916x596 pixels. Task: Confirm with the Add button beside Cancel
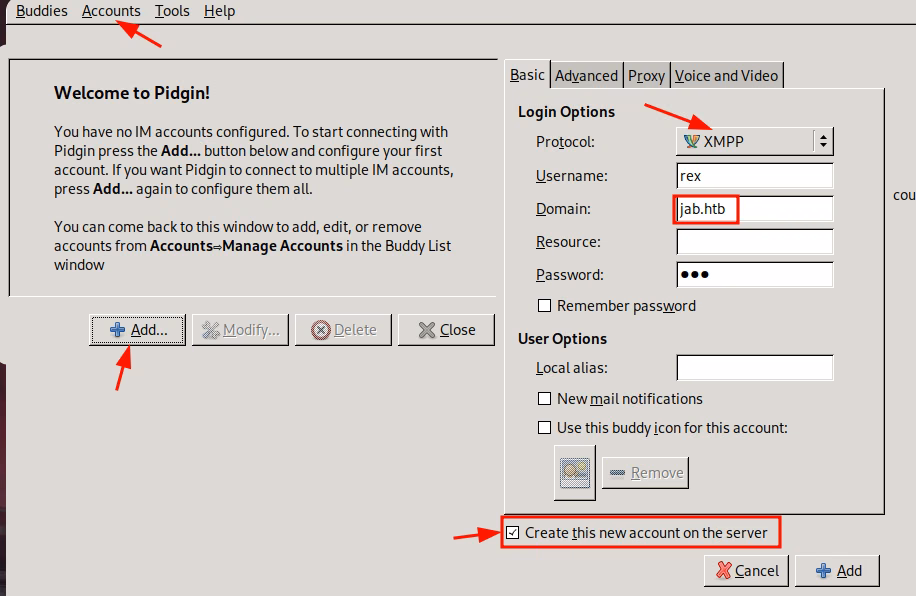tap(837, 571)
